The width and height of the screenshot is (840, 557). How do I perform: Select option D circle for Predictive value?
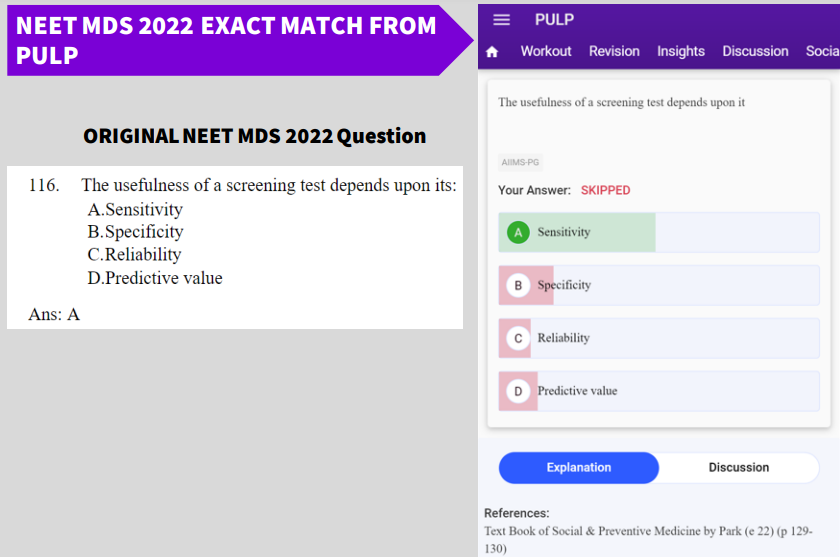(517, 391)
